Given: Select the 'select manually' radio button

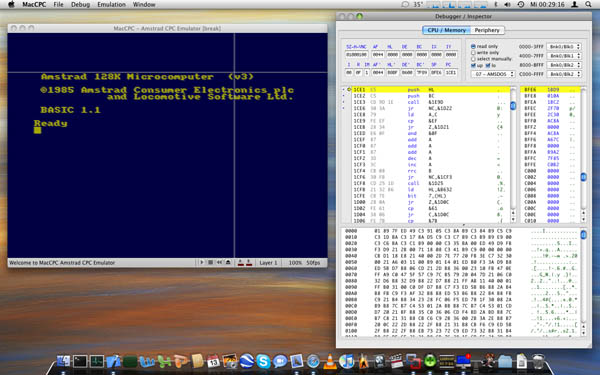Looking at the screenshot, I should click(x=473, y=59).
